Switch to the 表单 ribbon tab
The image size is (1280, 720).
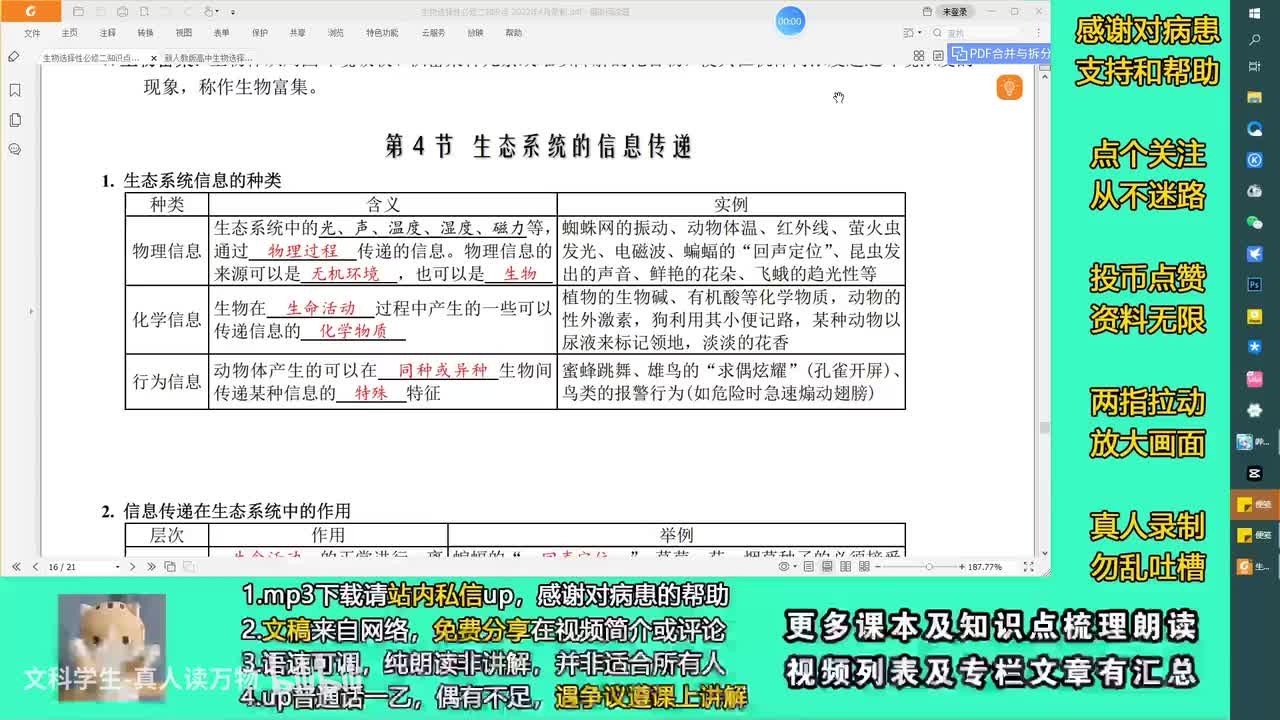221,33
